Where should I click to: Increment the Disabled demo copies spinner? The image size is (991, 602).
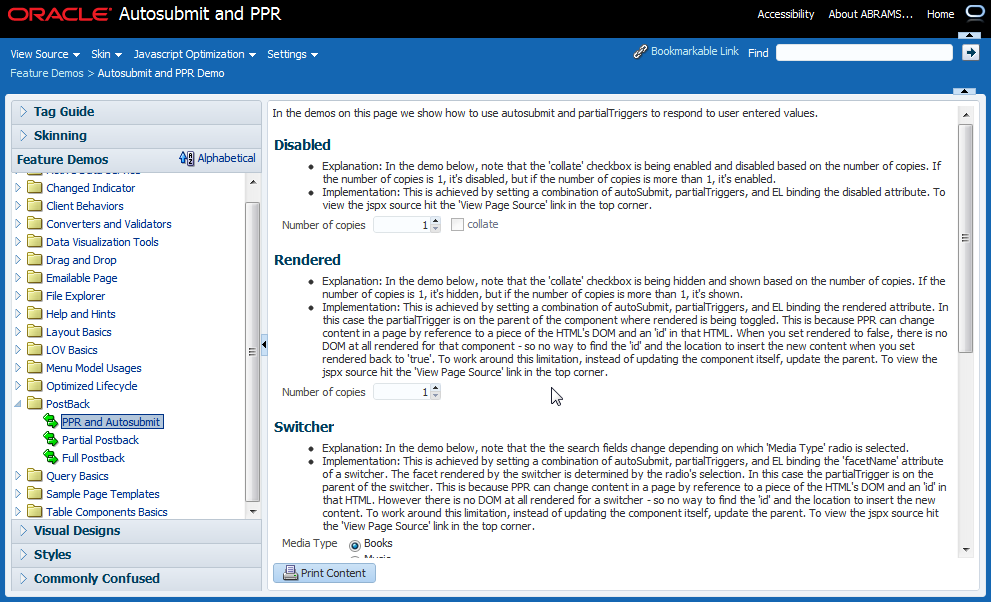435,220
